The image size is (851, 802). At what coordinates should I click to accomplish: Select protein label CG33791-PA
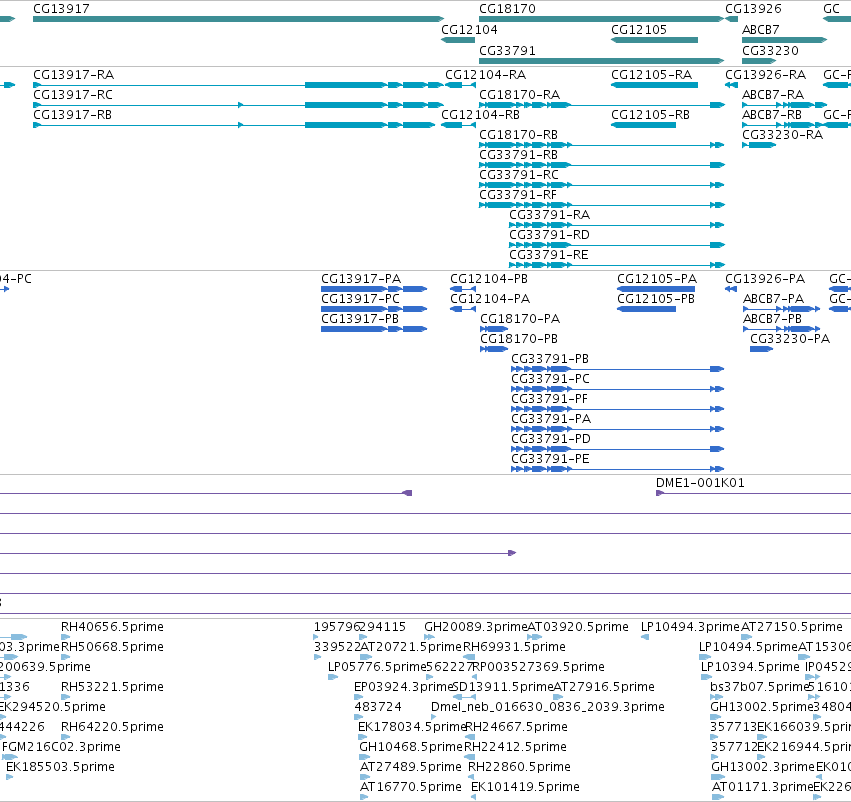click(x=551, y=419)
